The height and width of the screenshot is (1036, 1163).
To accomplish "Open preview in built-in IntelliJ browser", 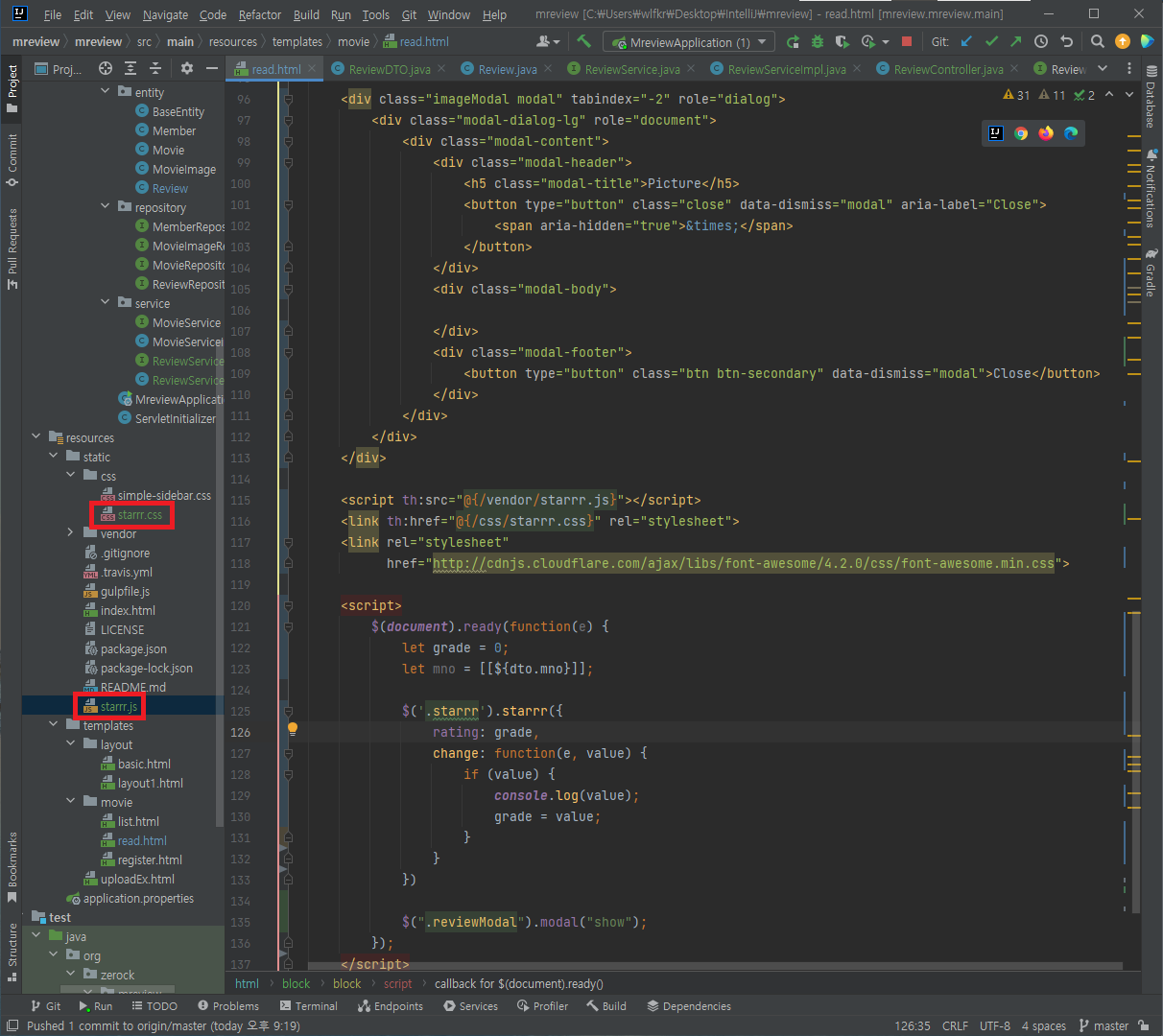I will (996, 133).
